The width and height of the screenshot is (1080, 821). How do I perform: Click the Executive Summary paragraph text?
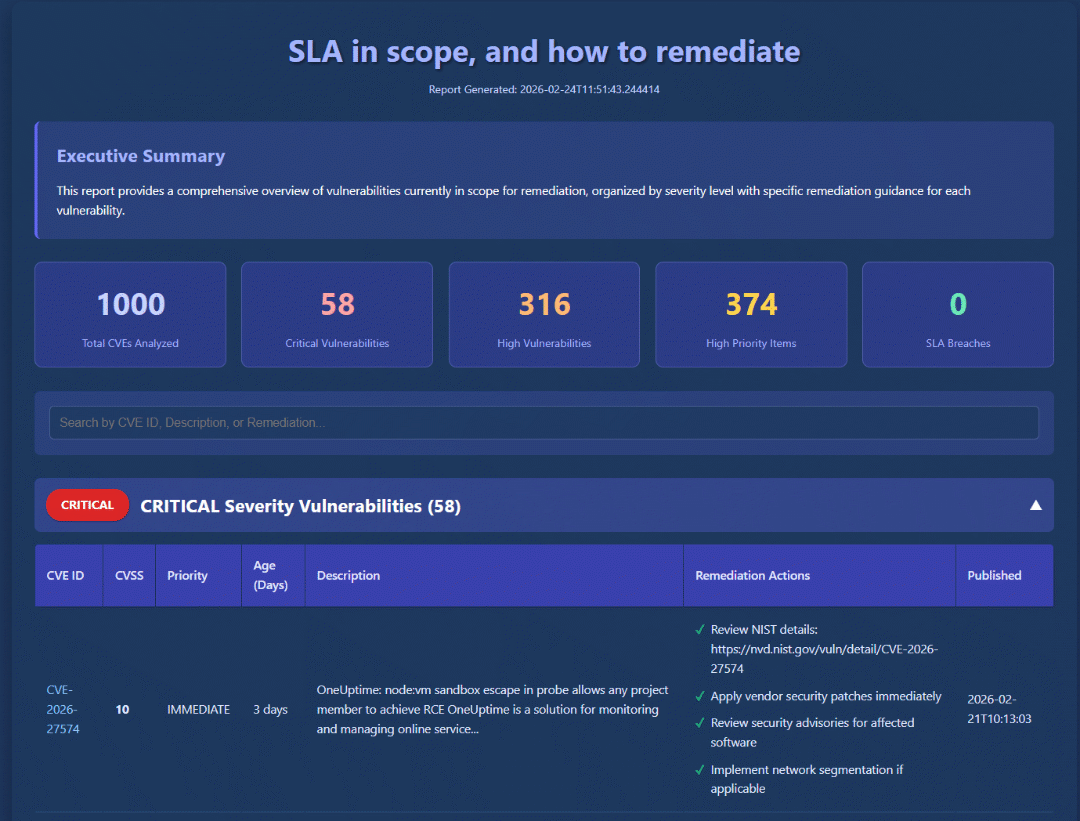pyautogui.click(x=513, y=200)
